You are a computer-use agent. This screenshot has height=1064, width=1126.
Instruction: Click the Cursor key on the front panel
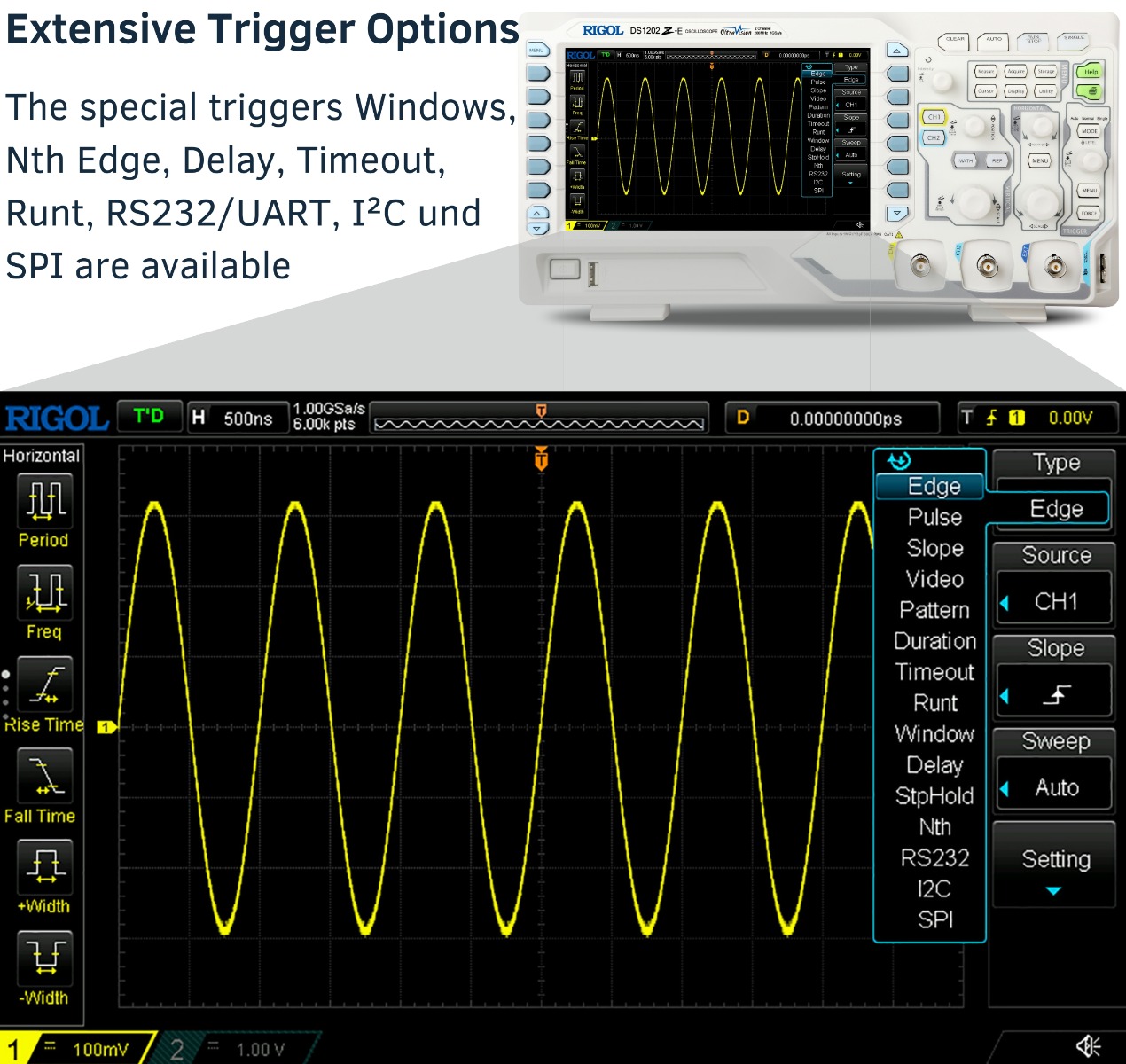(x=985, y=91)
